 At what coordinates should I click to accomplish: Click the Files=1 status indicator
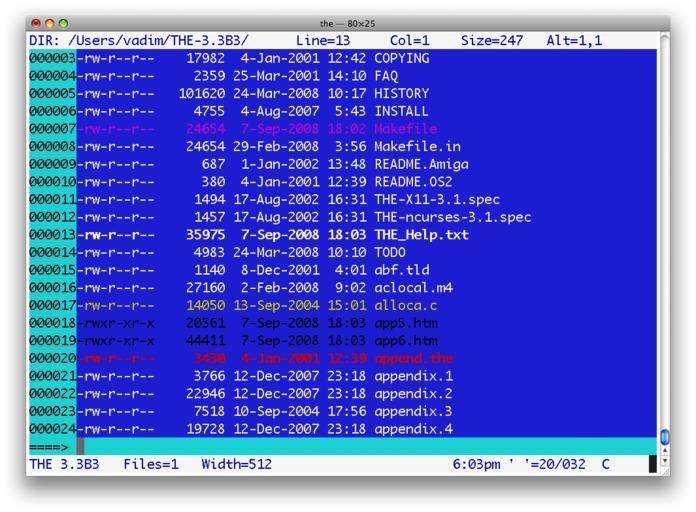(151, 465)
